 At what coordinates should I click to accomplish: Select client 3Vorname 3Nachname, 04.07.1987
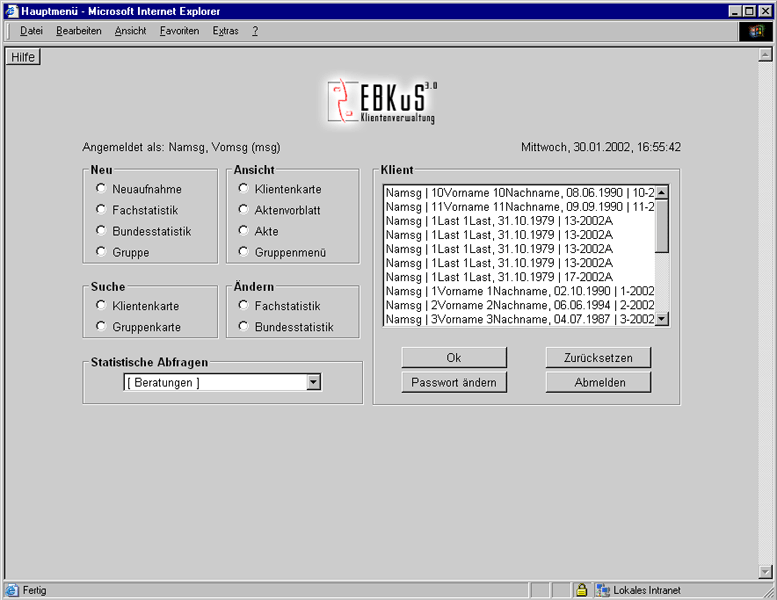point(520,319)
